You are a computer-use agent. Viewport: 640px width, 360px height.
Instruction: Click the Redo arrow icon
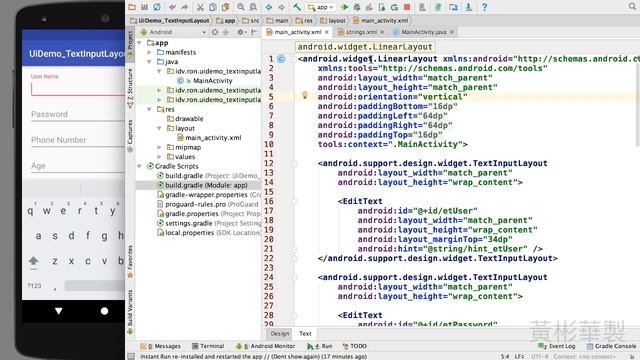(184, 7)
